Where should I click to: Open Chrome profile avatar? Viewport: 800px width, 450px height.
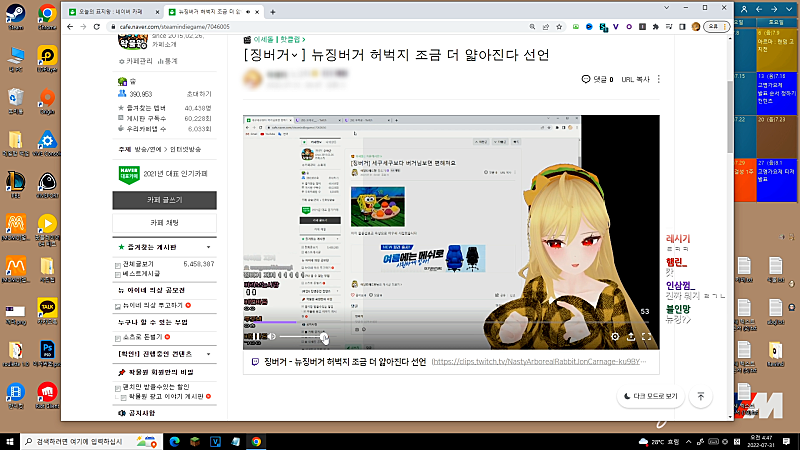point(695,27)
